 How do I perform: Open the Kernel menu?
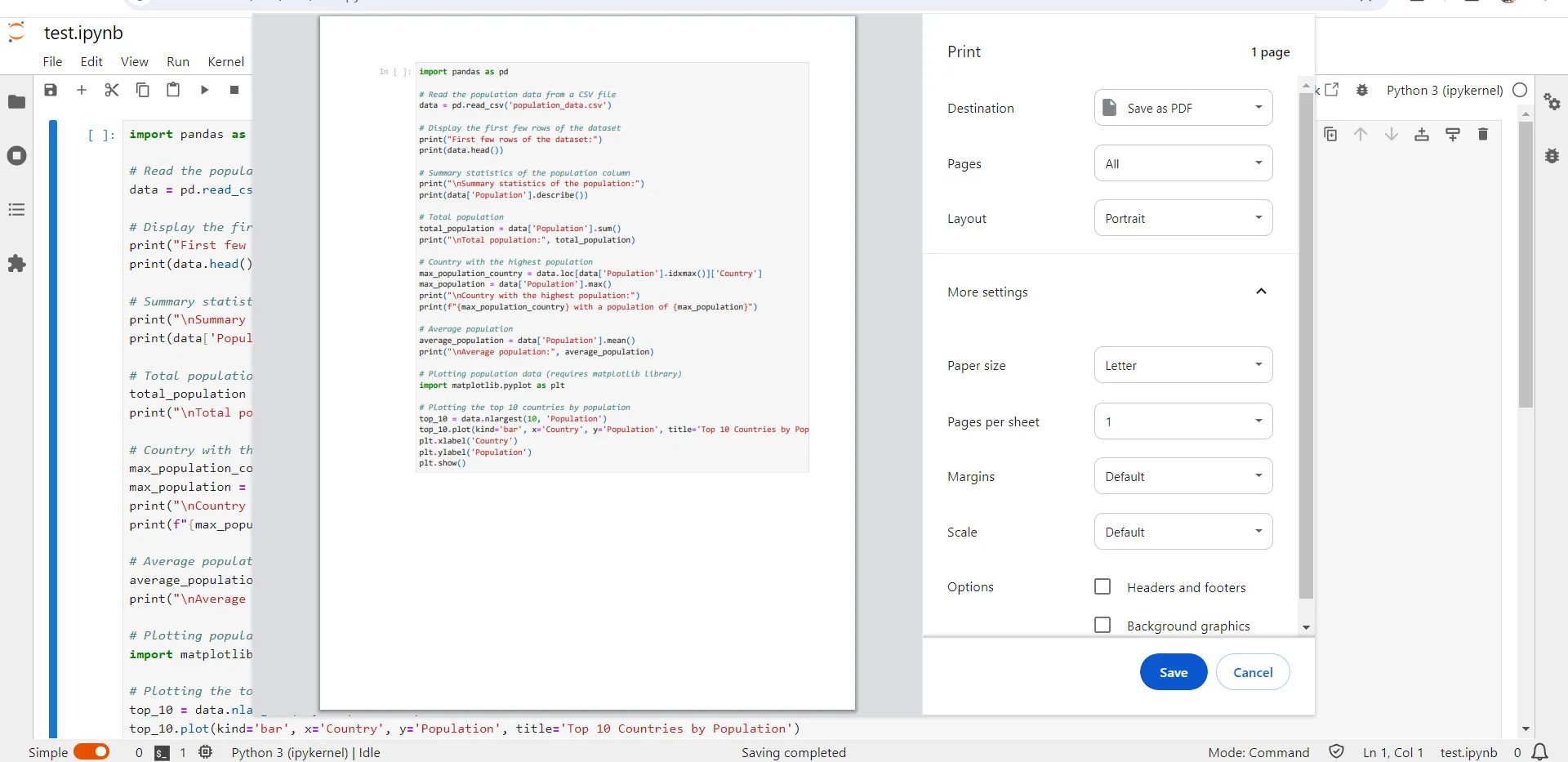pos(225,61)
